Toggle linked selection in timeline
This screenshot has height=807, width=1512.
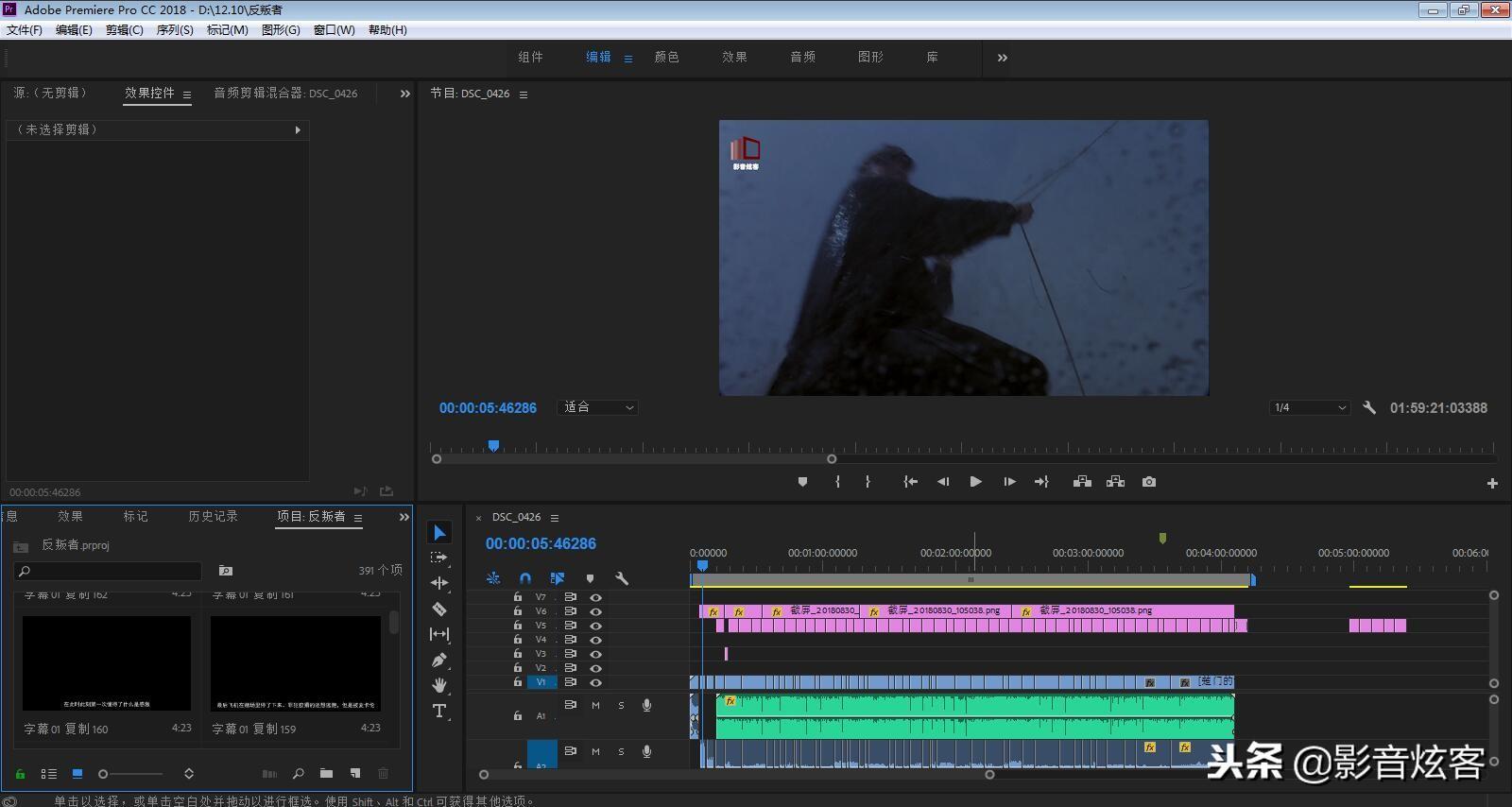tap(558, 578)
